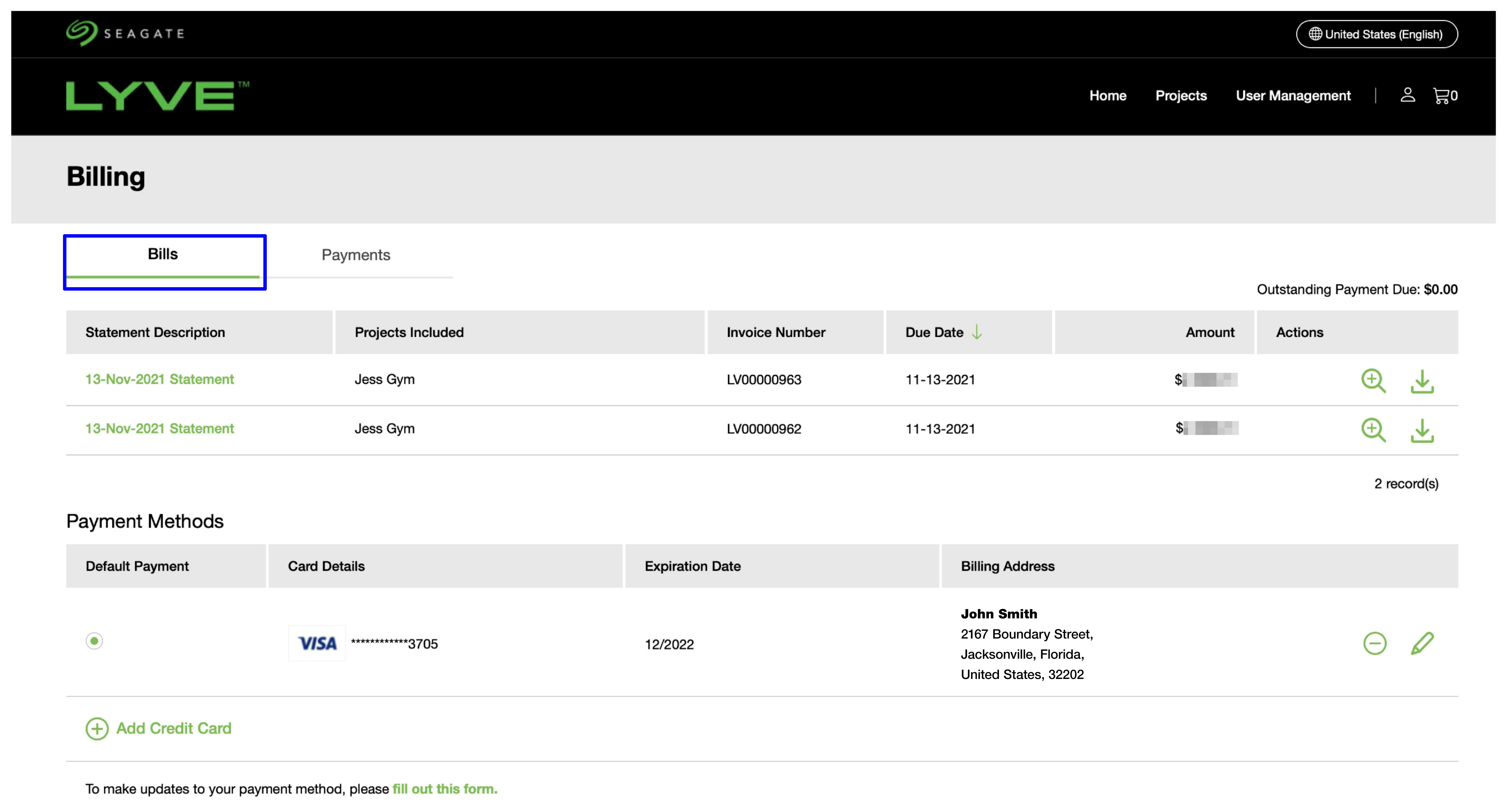Image resolution: width=1506 pixels, height=812 pixels.
Task: Click the Expiration Date column header
Action: click(x=782, y=566)
